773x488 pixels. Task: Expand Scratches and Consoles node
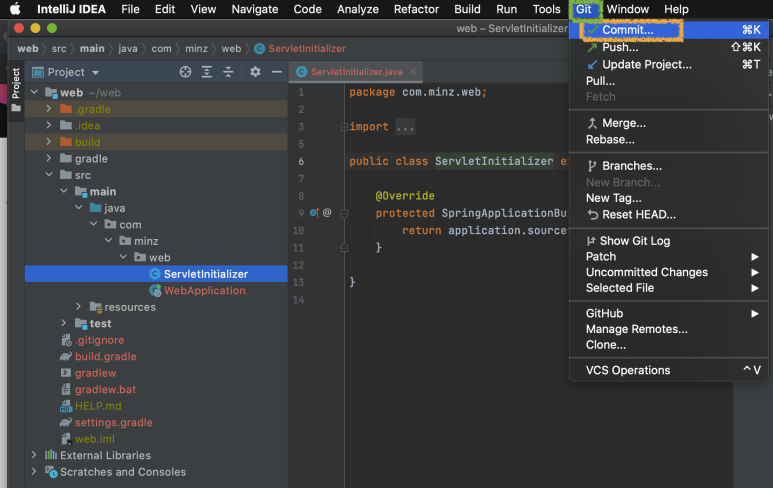34,471
